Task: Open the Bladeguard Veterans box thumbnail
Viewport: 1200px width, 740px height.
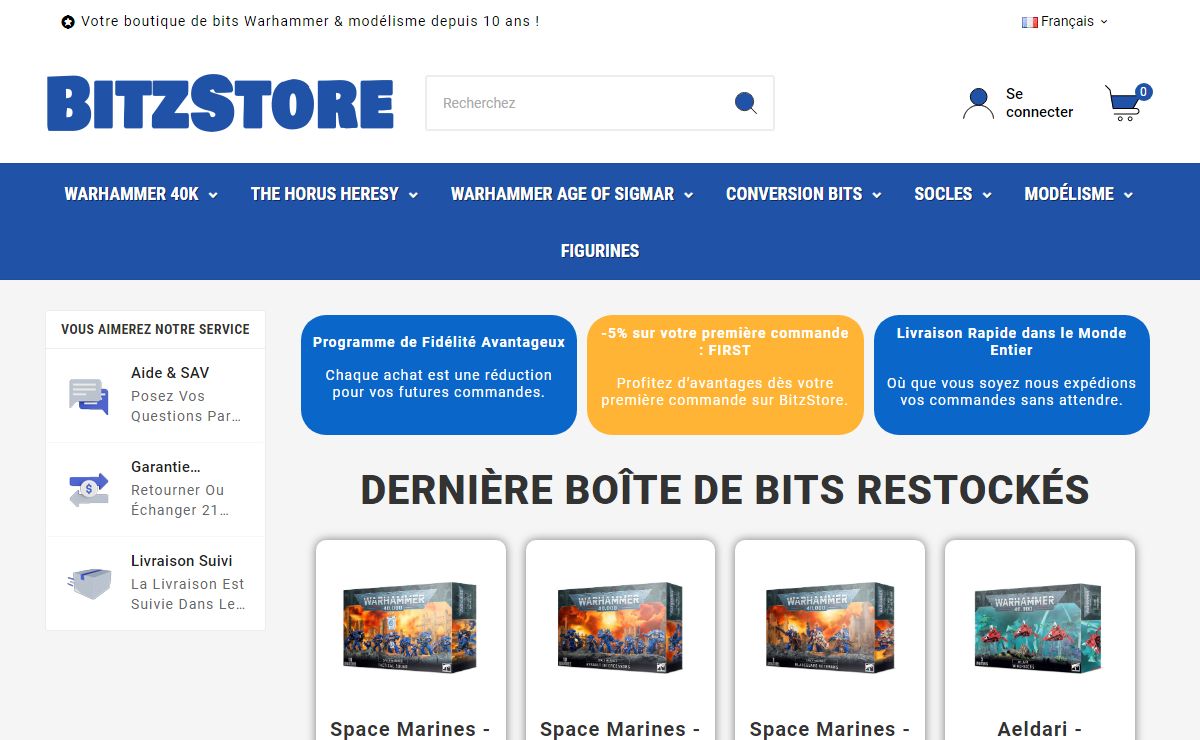Action: [x=830, y=626]
